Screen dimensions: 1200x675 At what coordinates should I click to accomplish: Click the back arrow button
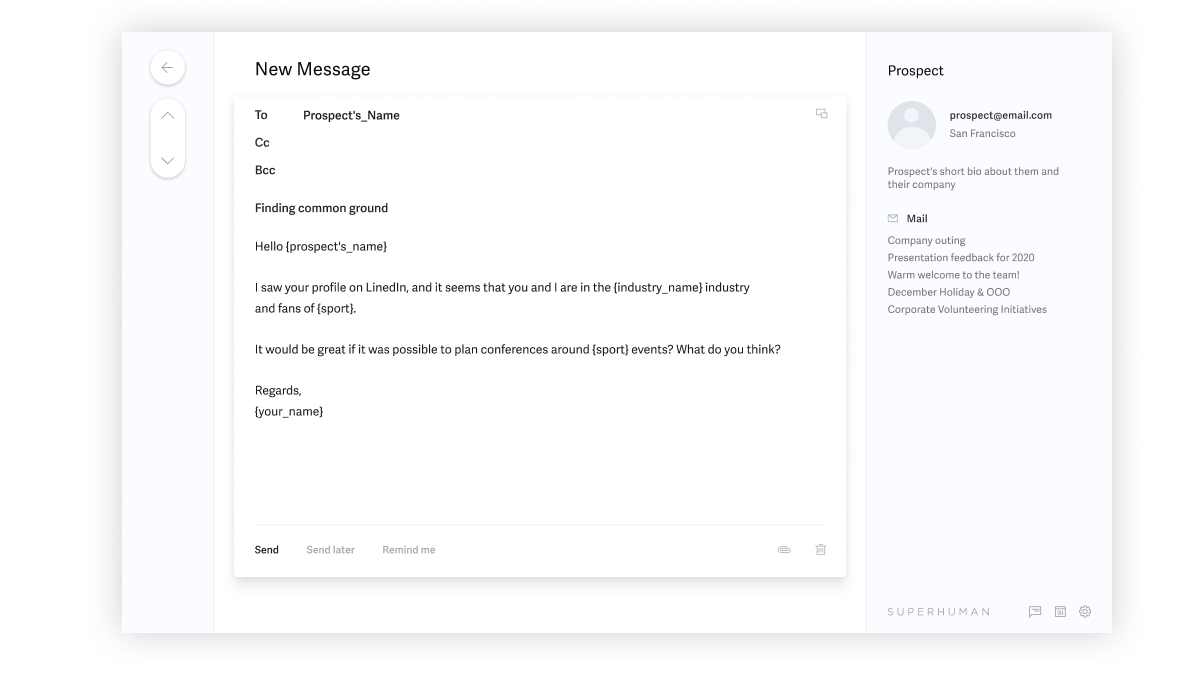(167, 67)
